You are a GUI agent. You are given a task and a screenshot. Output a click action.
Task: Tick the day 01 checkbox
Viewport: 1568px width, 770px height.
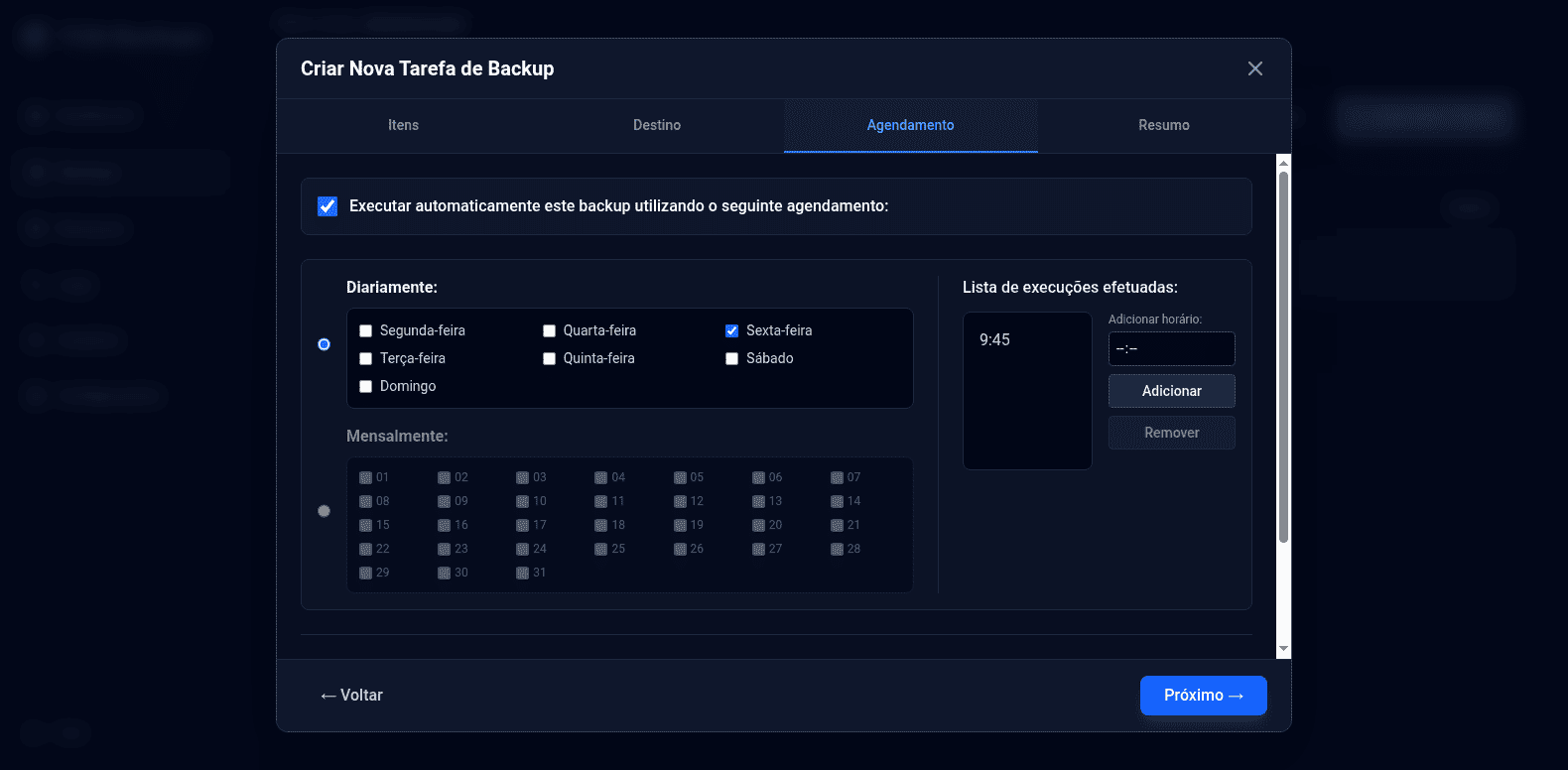(x=365, y=478)
